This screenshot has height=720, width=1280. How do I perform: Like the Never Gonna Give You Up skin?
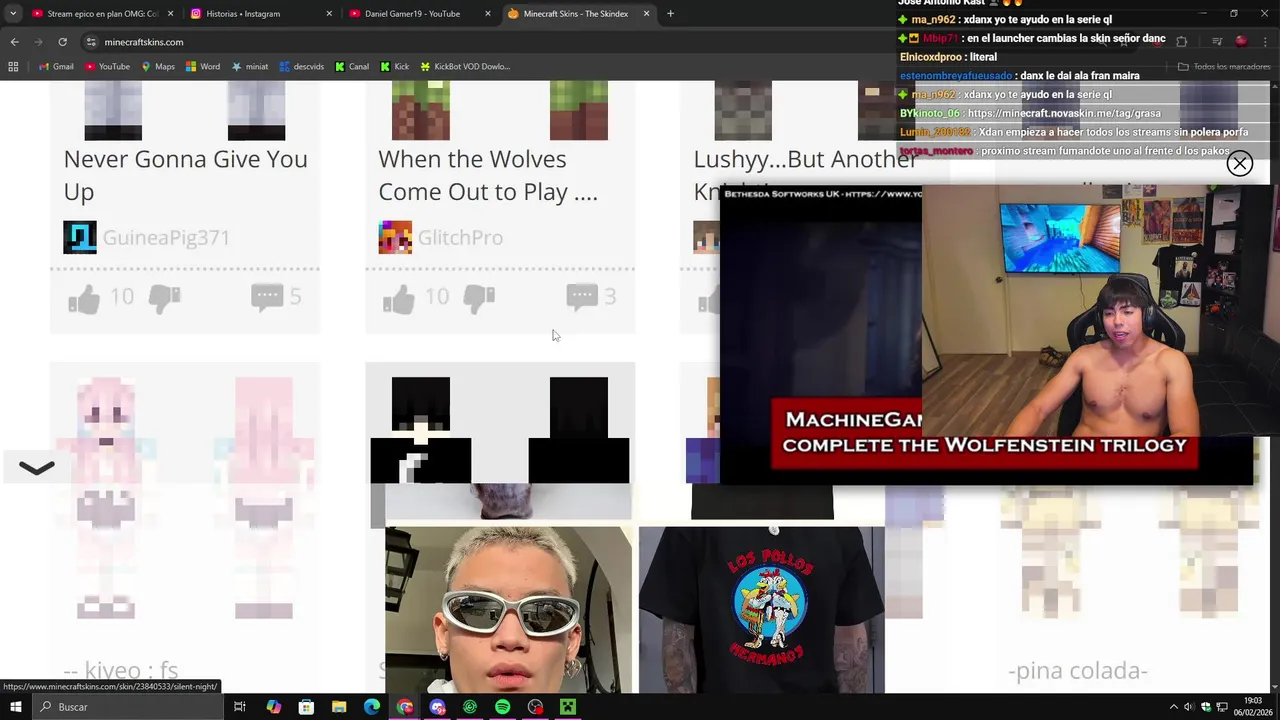click(x=84, y=297)
